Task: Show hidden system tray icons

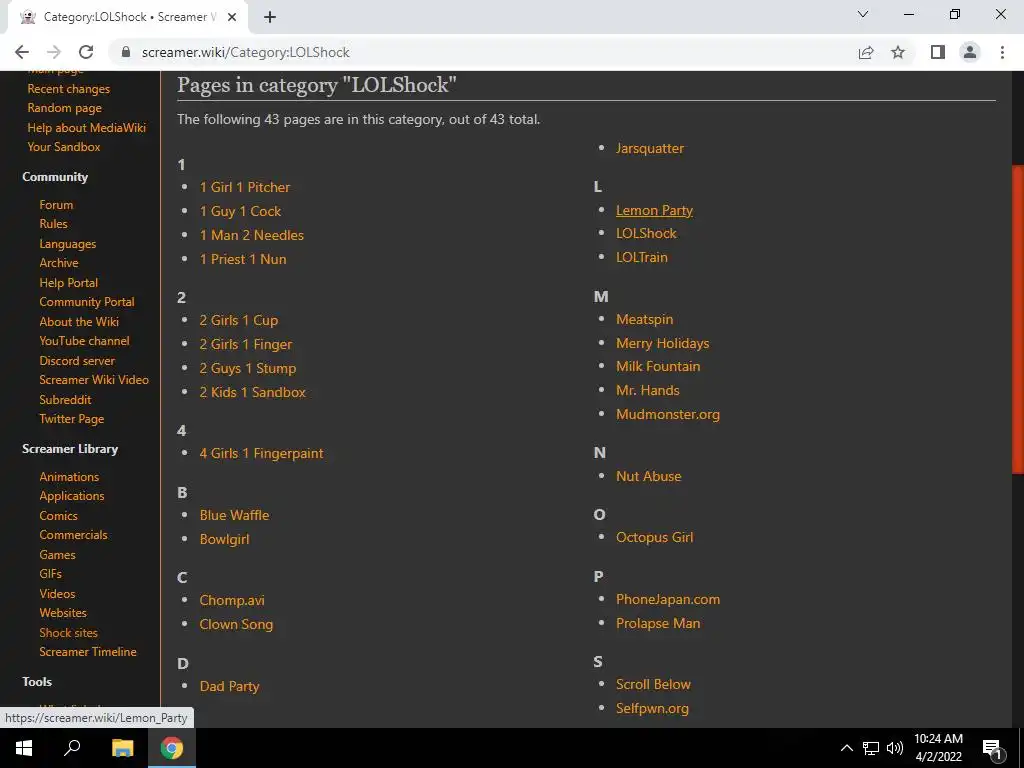Action: pos(846,748)
